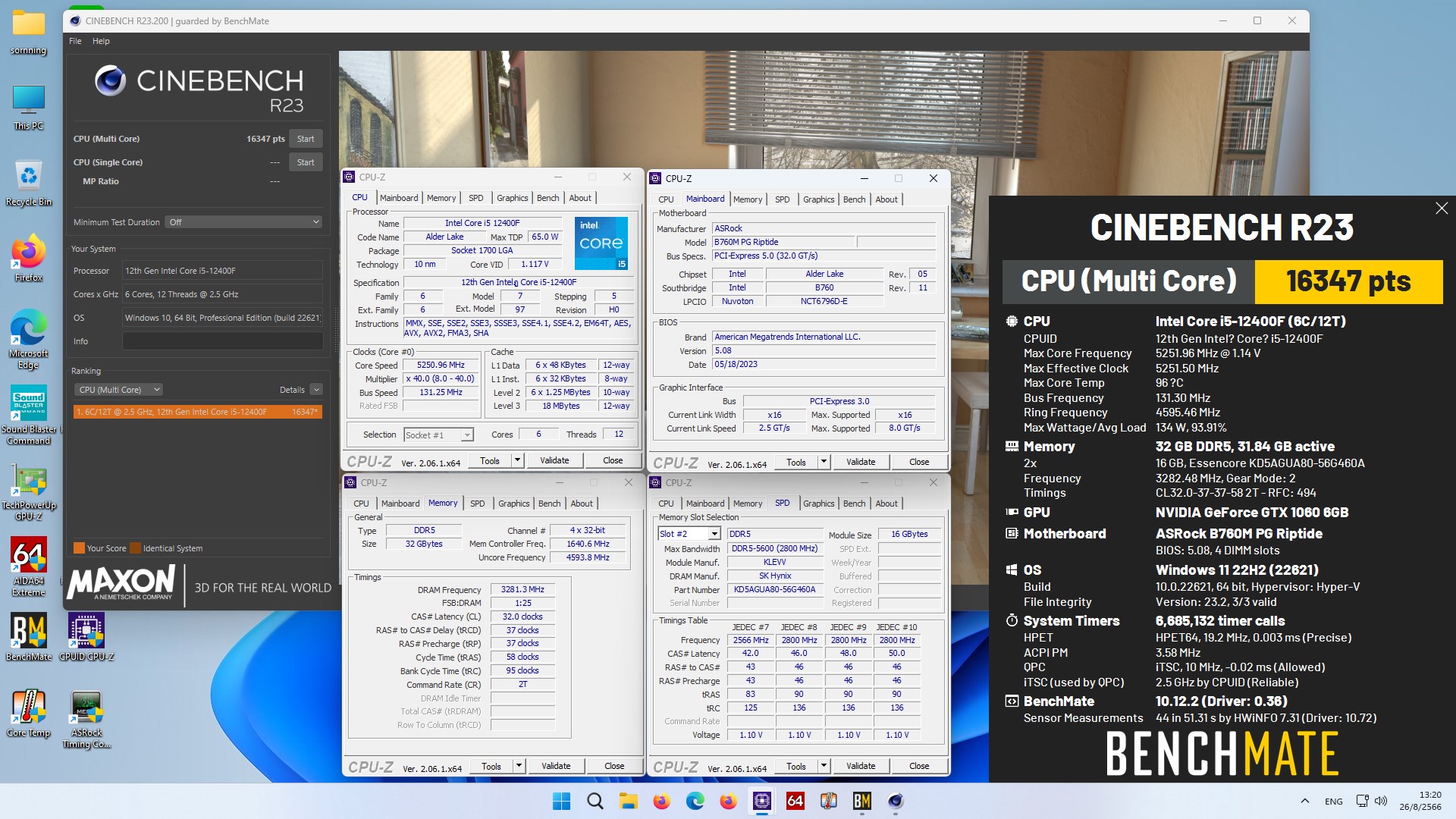Switch to BenchMate taskbar icon
This screenshot has width=1456, height=819.
tap(861, 801)
